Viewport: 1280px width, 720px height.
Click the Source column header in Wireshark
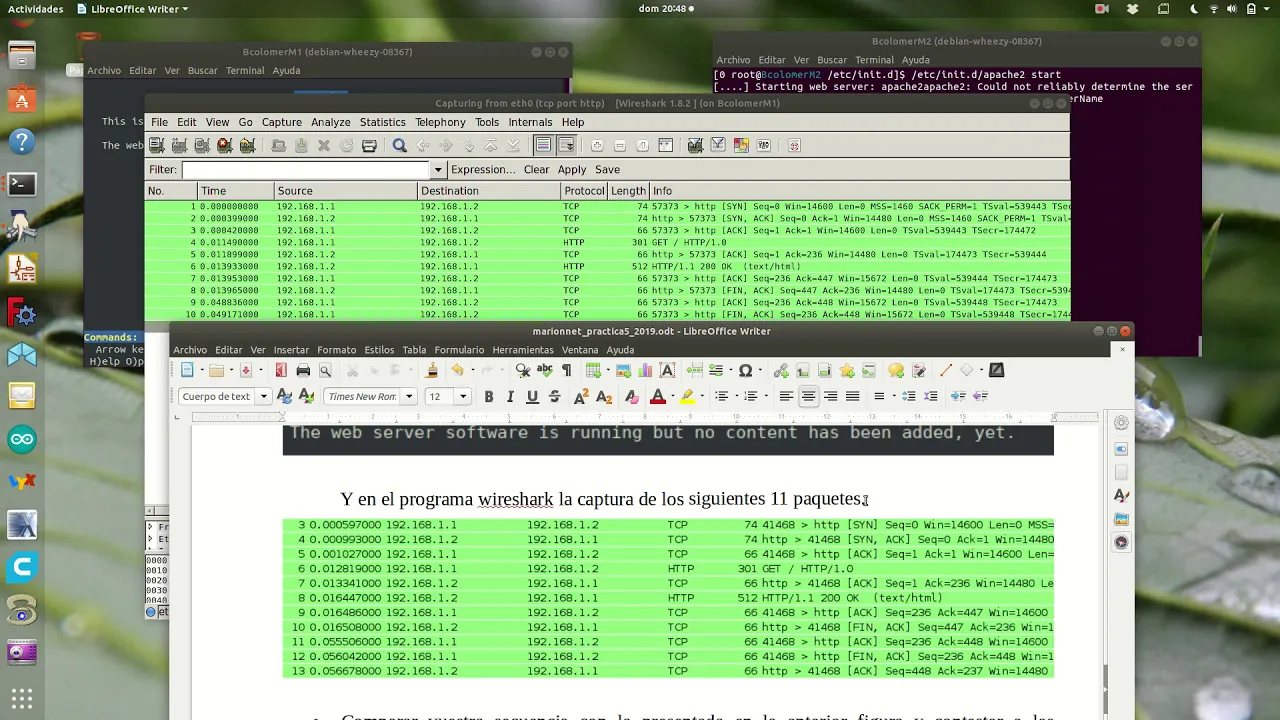[345, 190]
